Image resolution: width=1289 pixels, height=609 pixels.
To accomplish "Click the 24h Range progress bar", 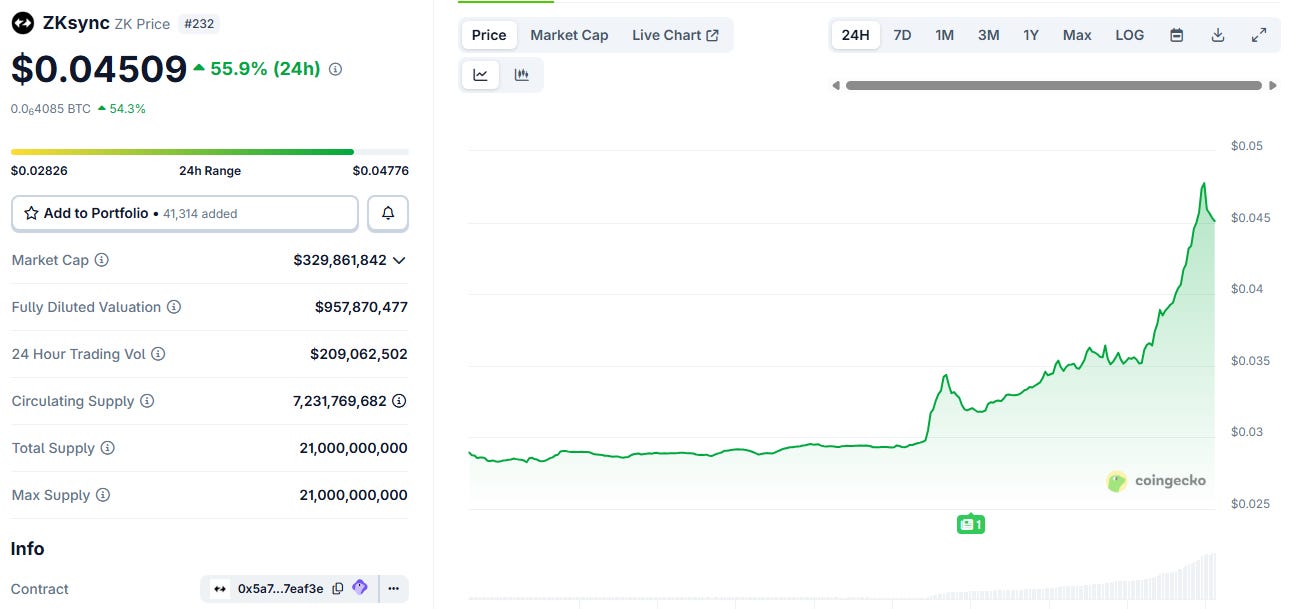I will (x=210, y=152).
